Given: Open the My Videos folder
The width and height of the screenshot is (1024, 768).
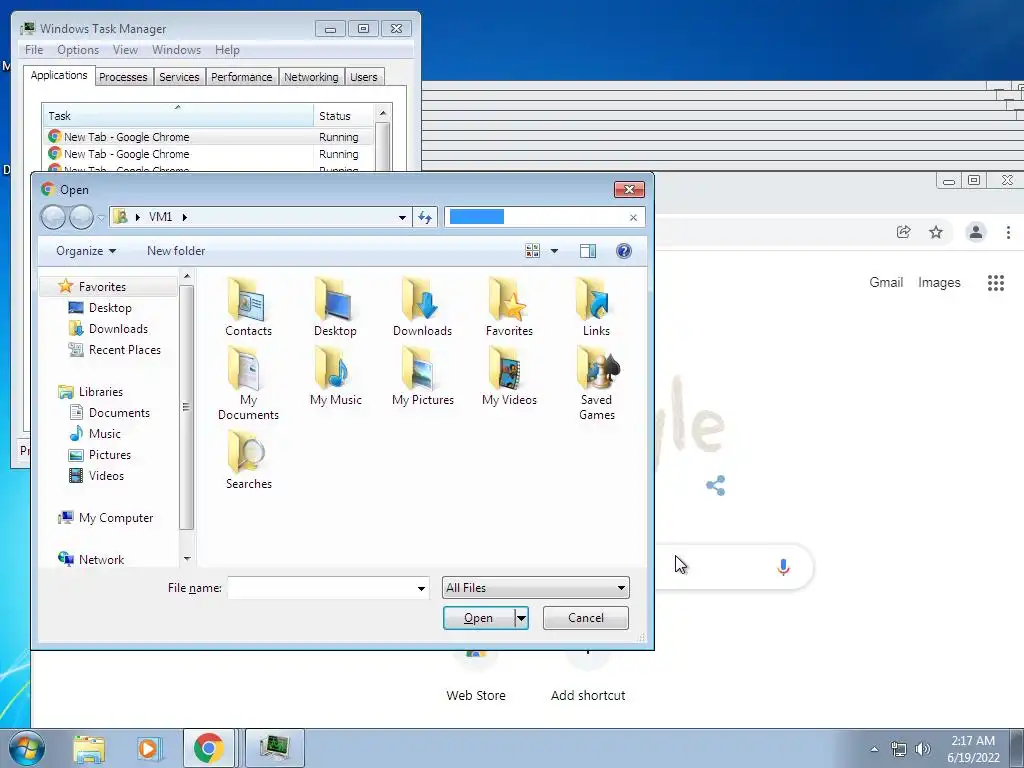Looking at the screenshot, I should [509, 376].
